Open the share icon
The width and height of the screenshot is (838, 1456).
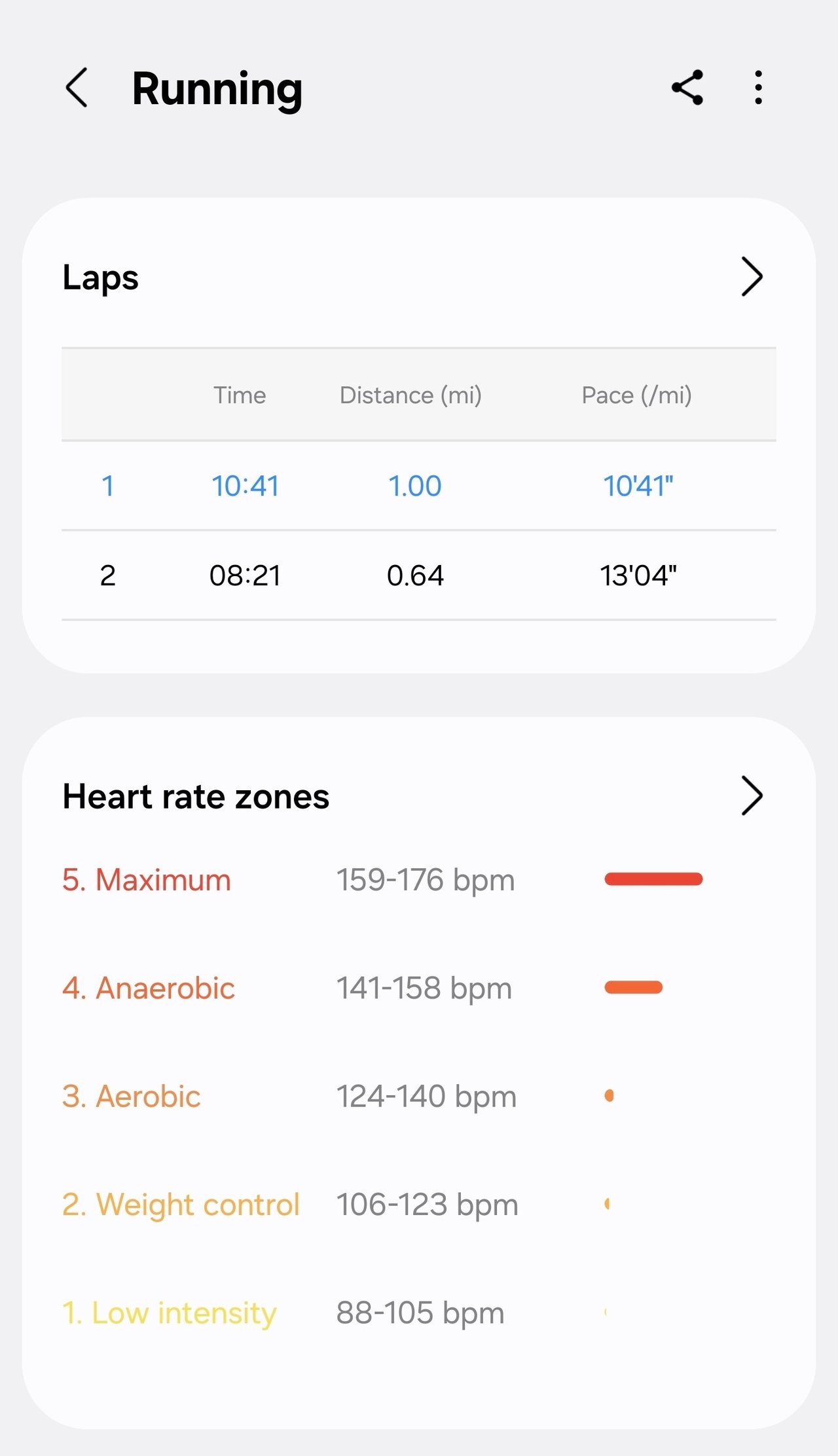(687, 88)
